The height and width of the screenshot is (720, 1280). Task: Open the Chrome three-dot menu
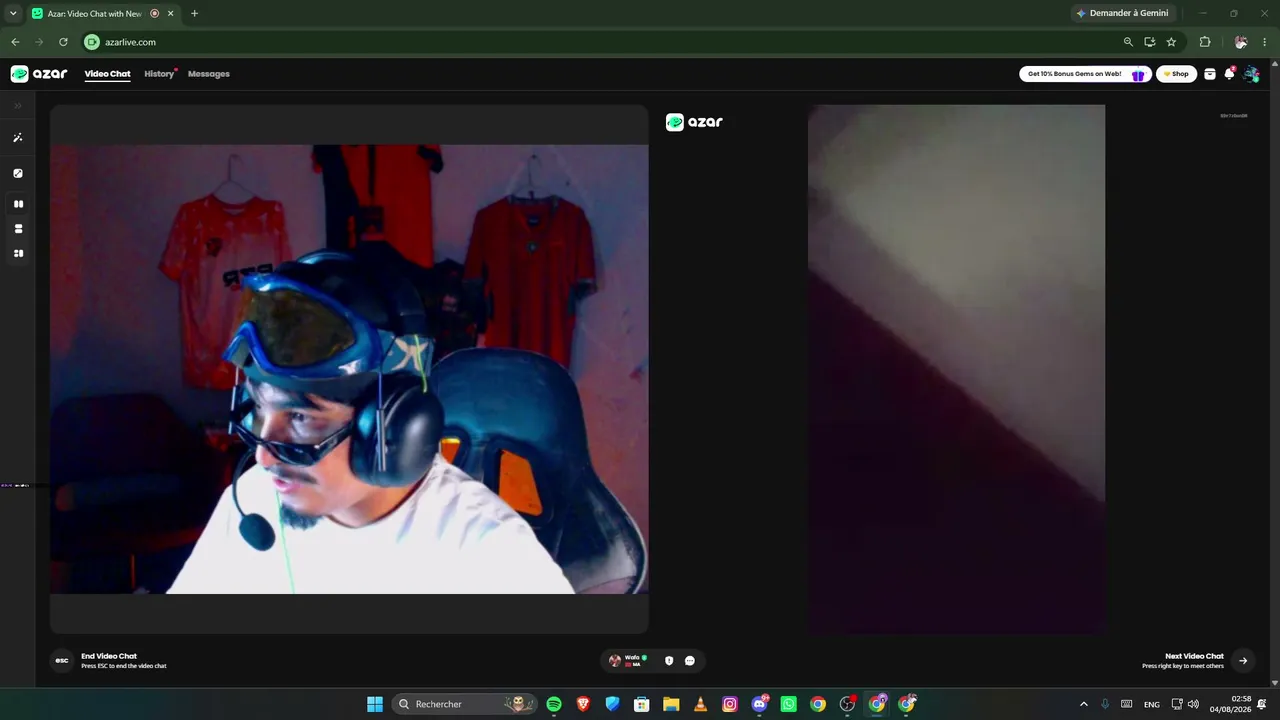click(x=1265, y=42)
